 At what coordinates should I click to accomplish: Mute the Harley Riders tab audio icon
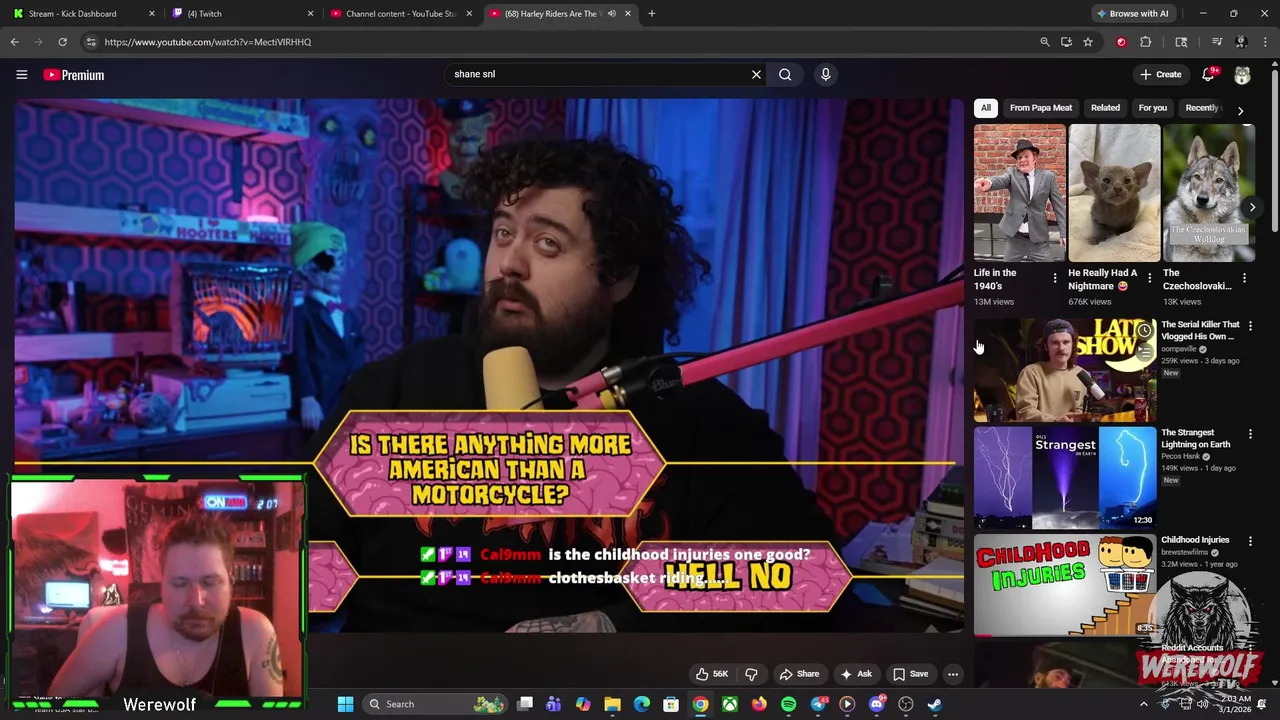pos(611,14)
